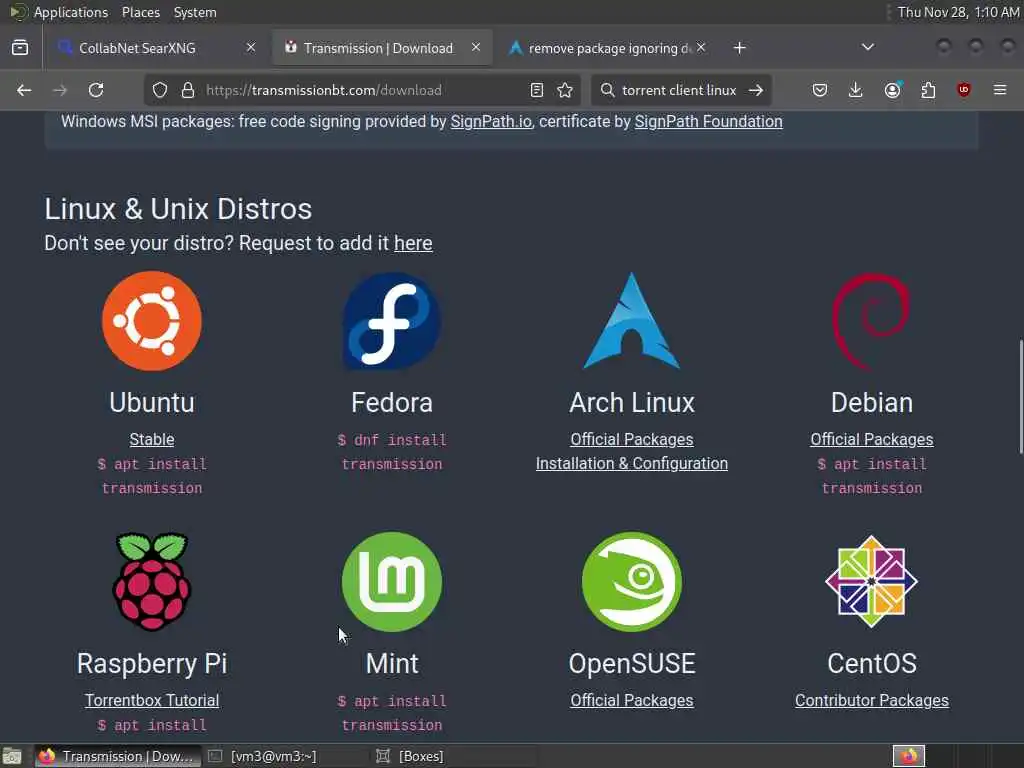Open the Pocket save icon
This screenshot has height=768, width=1024.
820,90
